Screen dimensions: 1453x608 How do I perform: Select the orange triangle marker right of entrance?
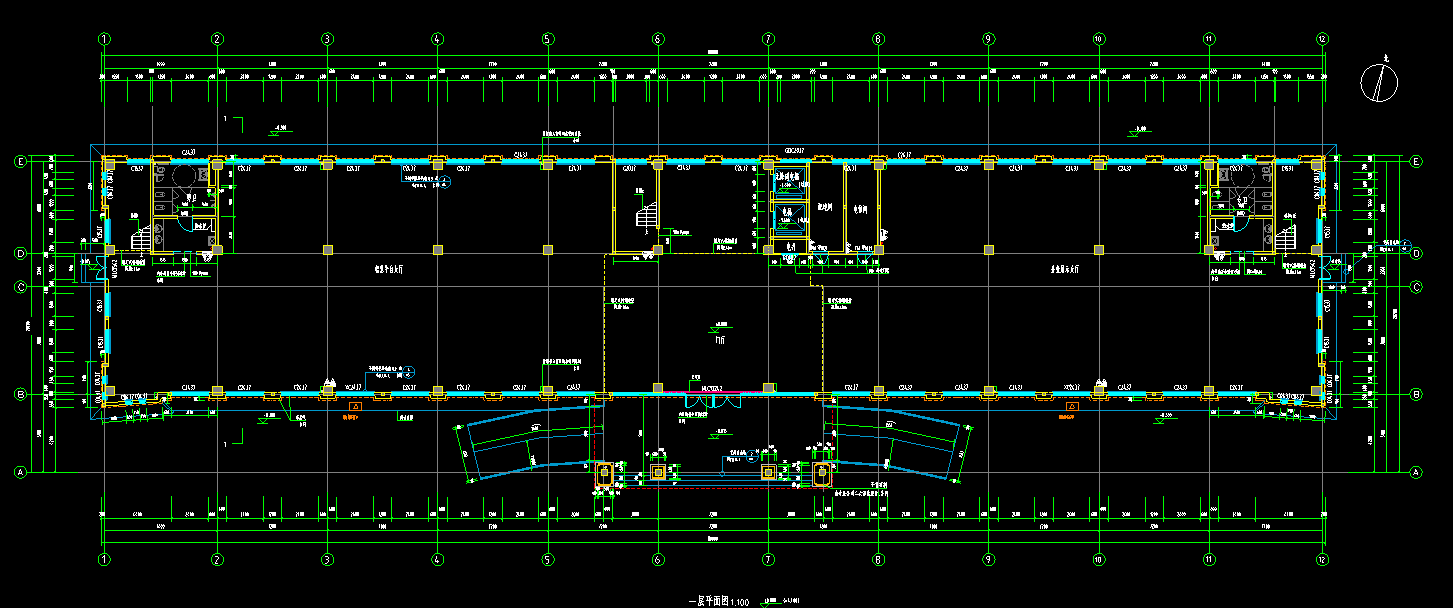point(1072,407)
